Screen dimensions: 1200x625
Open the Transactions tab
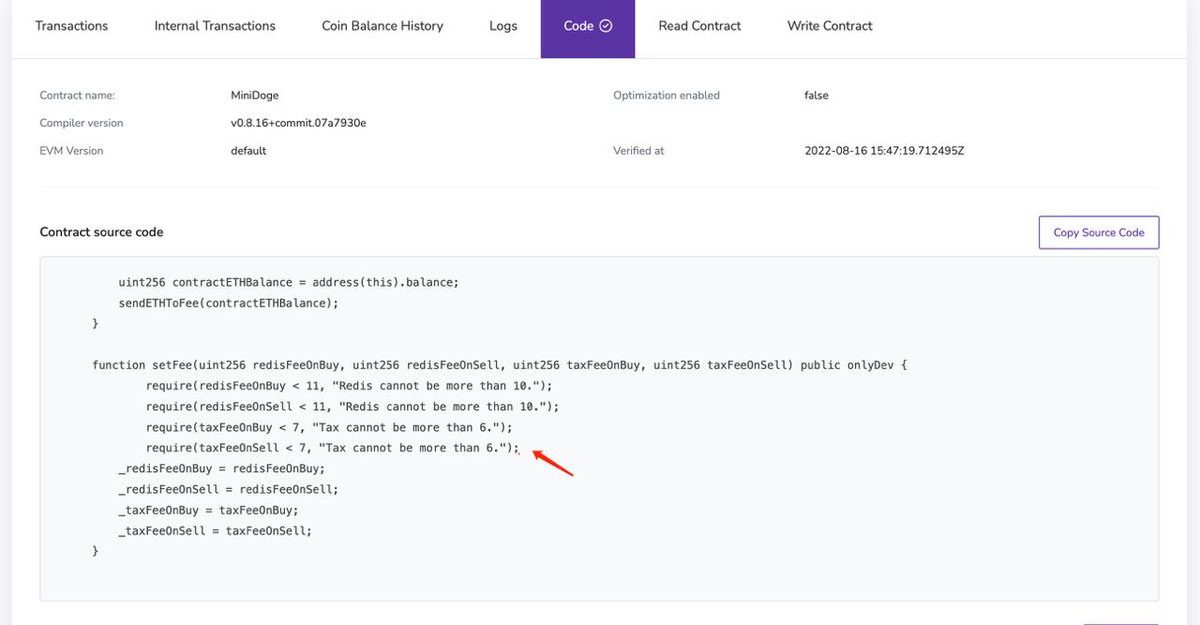pos(71,26)
